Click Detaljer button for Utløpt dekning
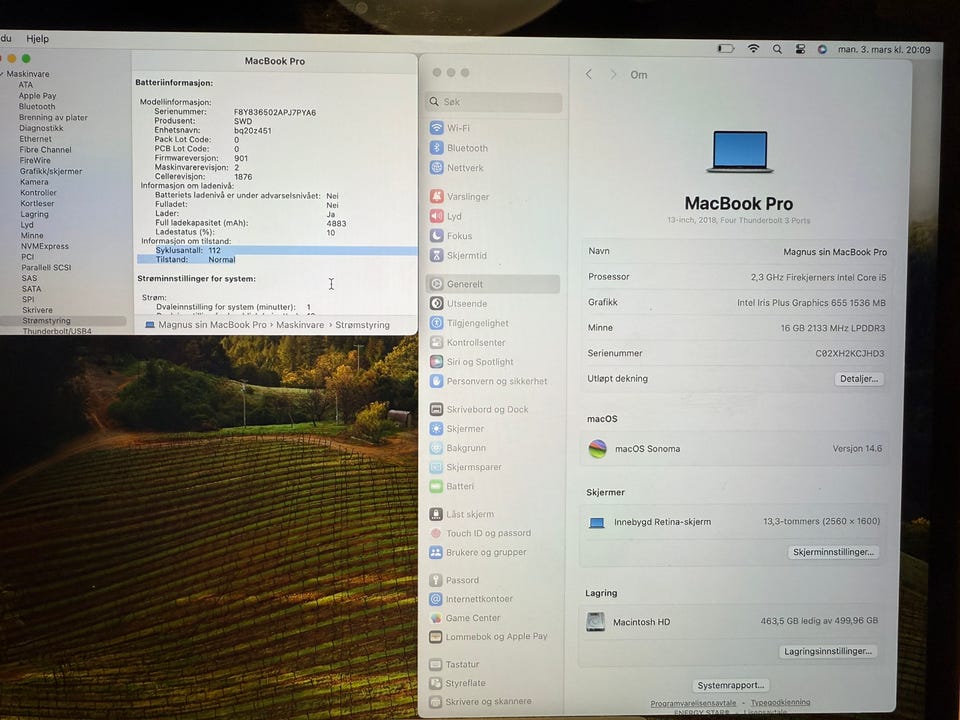The height and width of the screenshot is (720, 960). 859,379
